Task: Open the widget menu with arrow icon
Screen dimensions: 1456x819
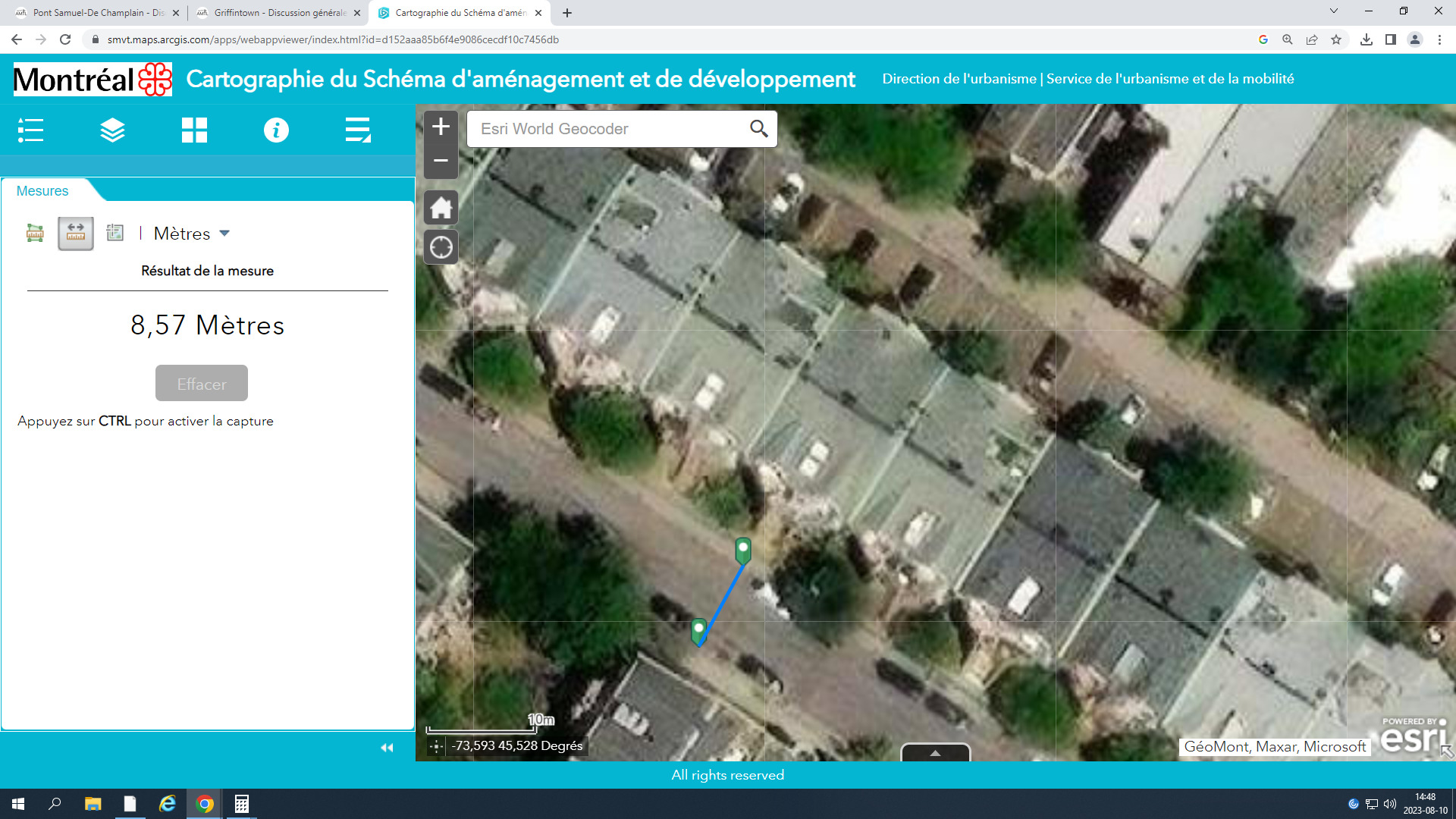Action: pyautogui.click(x=358, y=130)
